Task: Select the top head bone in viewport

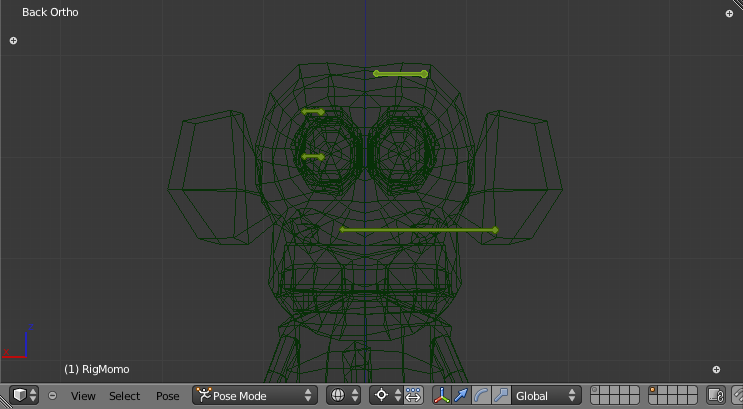Action: click(x=400, y=73)
